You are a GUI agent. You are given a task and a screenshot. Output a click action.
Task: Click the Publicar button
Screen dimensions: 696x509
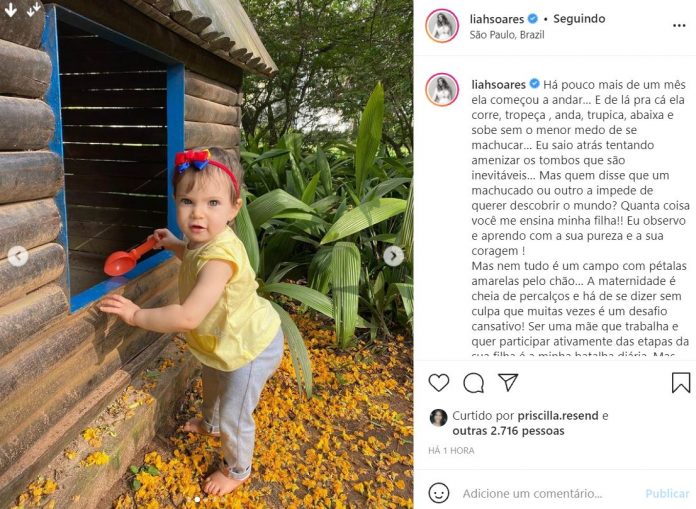pos(667,493)
